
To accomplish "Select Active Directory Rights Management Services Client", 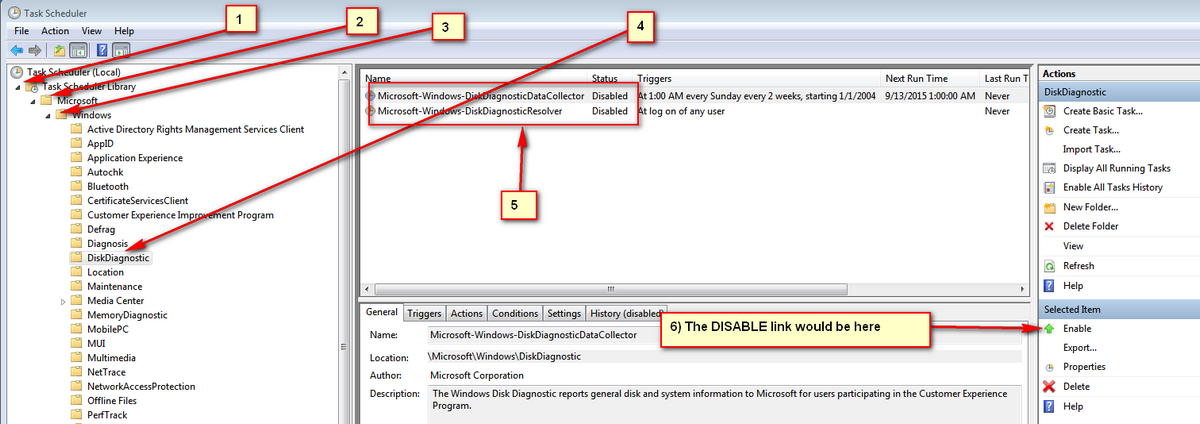I will pos(195,129).
